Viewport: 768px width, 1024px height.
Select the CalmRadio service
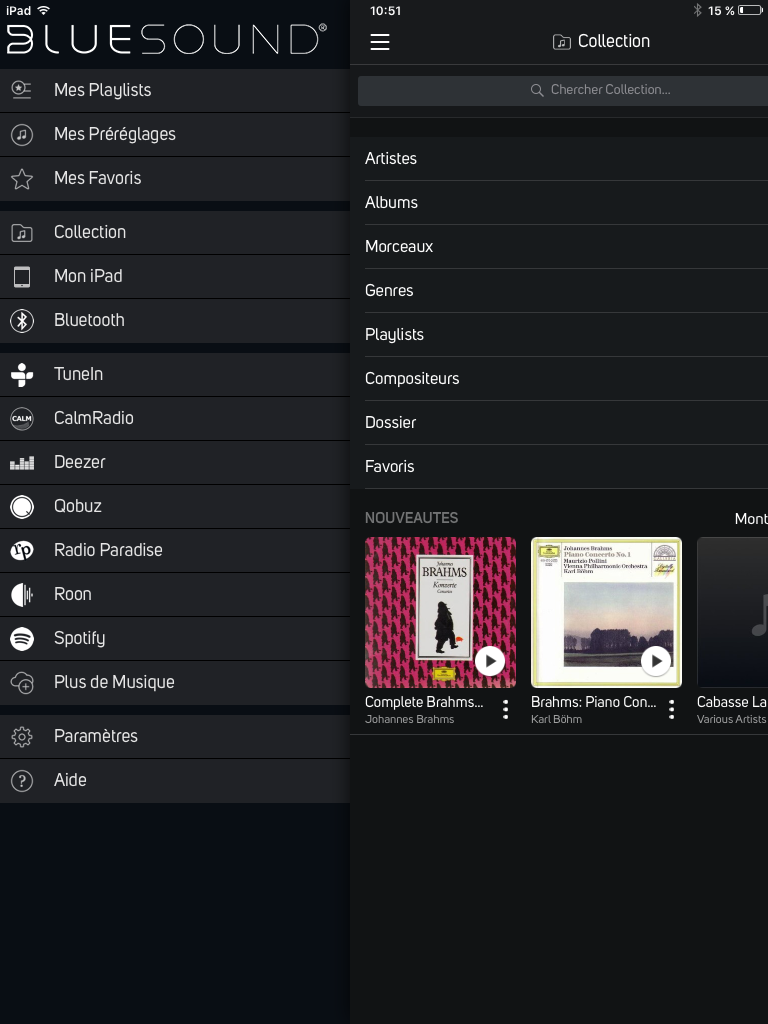pyautogui.click(x=175, y=419)
